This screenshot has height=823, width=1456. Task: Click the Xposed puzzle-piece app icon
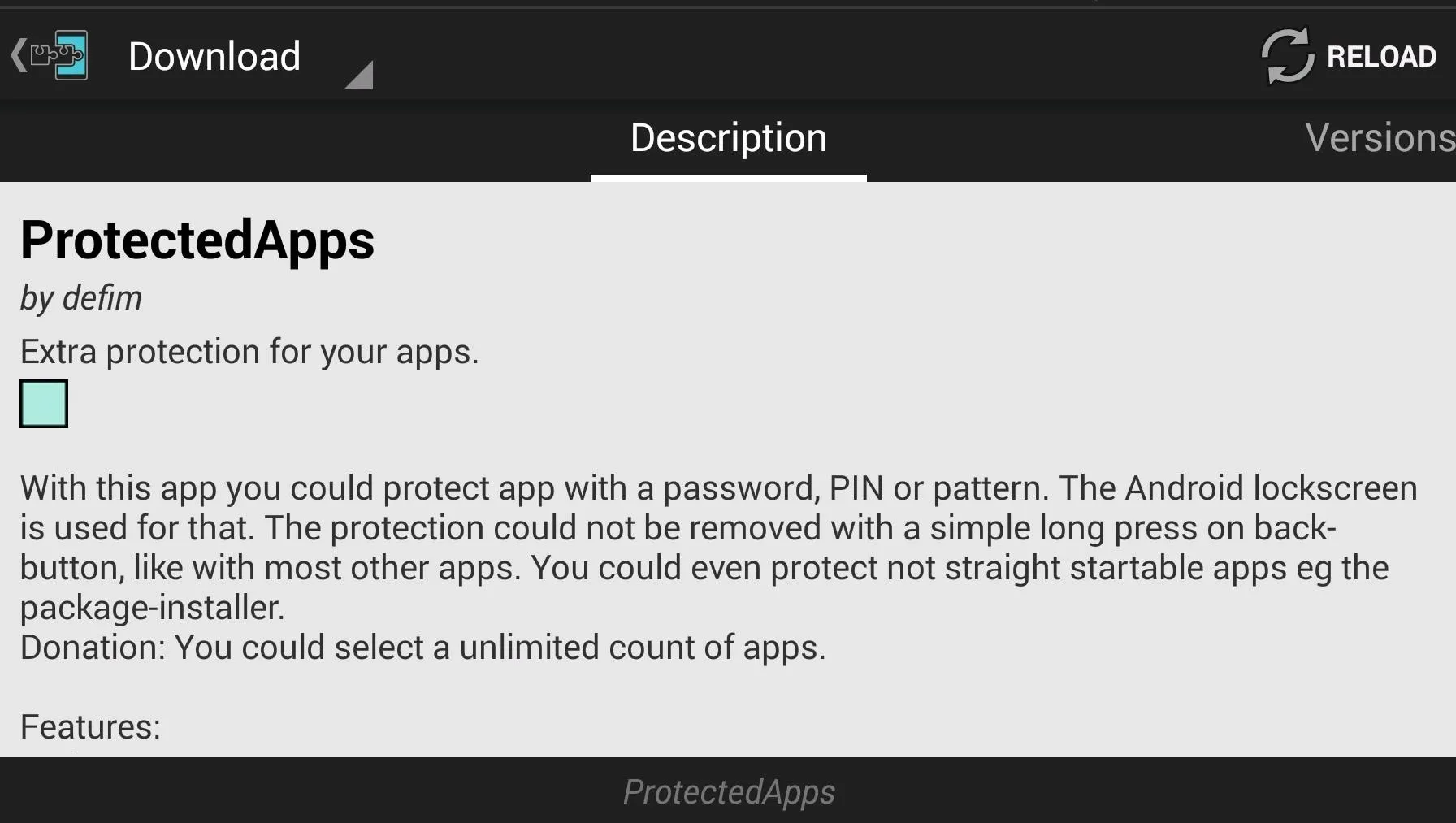(x=59, y=55)
